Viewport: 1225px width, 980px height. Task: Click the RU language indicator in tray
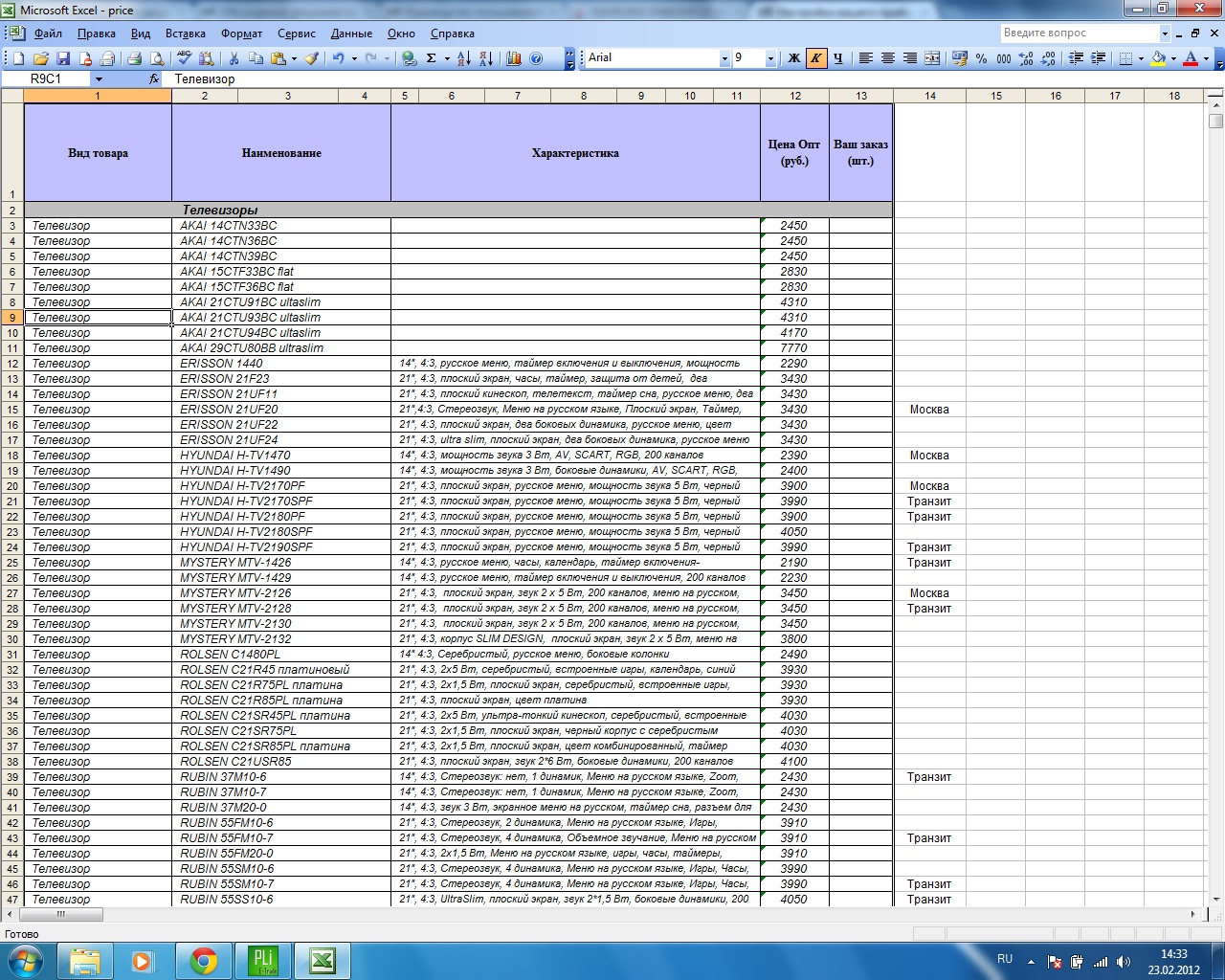point(1005,959)
